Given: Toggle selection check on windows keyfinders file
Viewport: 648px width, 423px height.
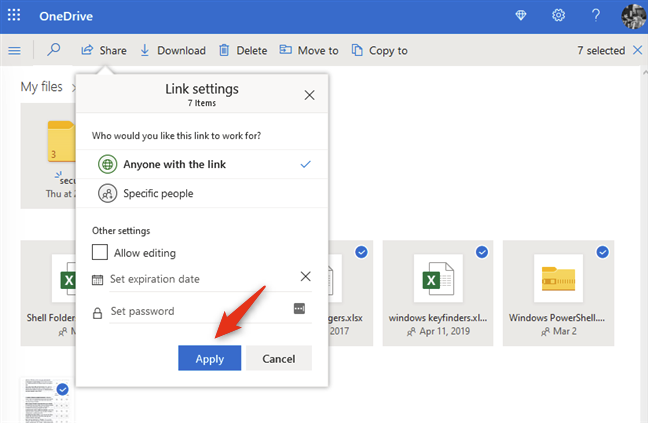Looking at the screenshot, I should (x=481, y=252).
